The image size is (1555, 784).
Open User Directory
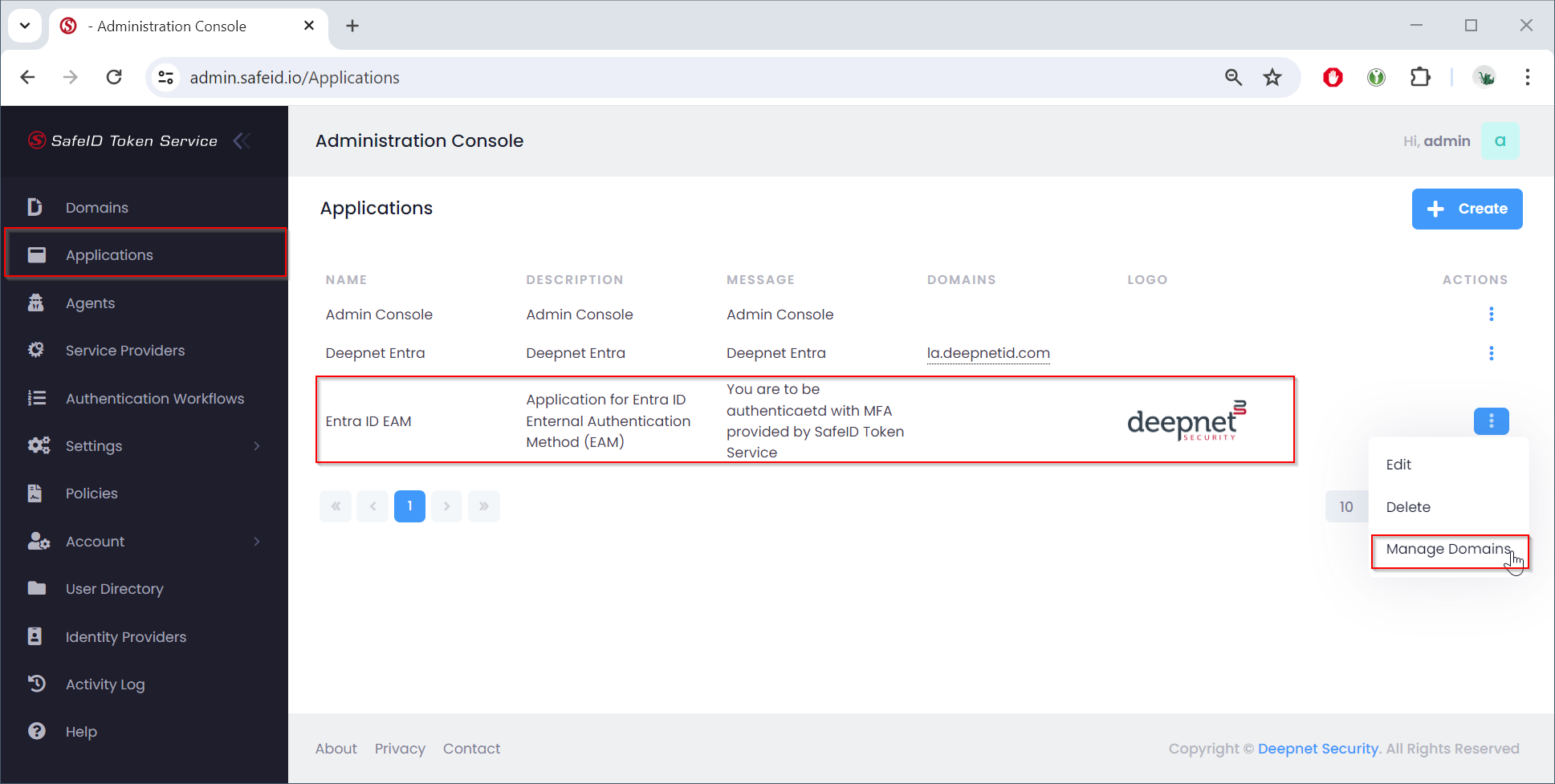tap(114, 589)
